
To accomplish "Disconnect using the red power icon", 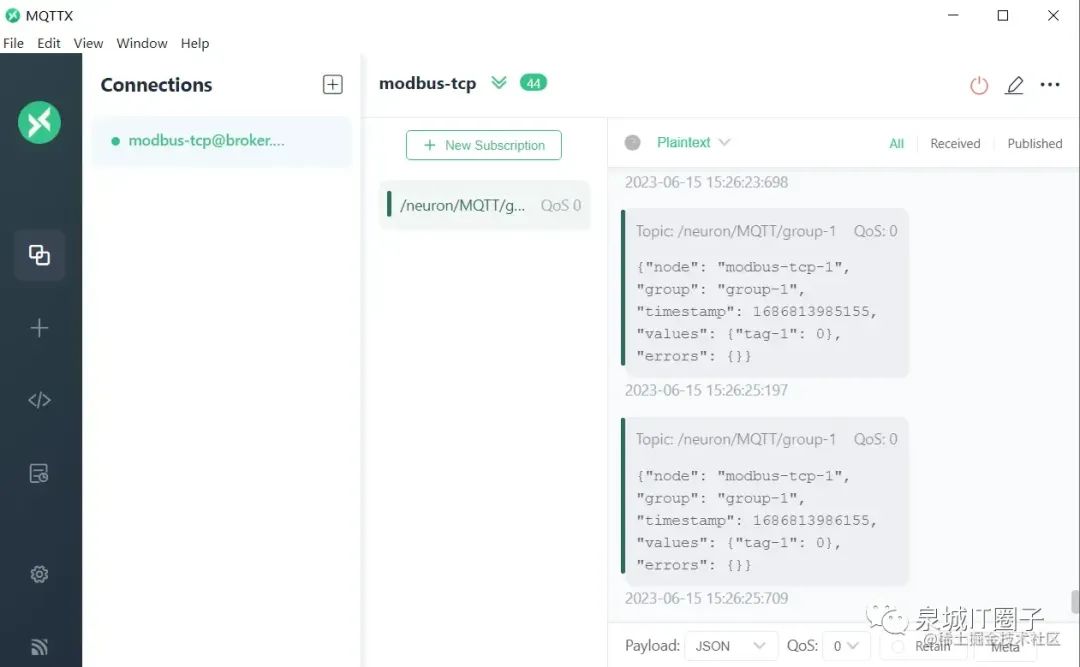I will [979, 85].
